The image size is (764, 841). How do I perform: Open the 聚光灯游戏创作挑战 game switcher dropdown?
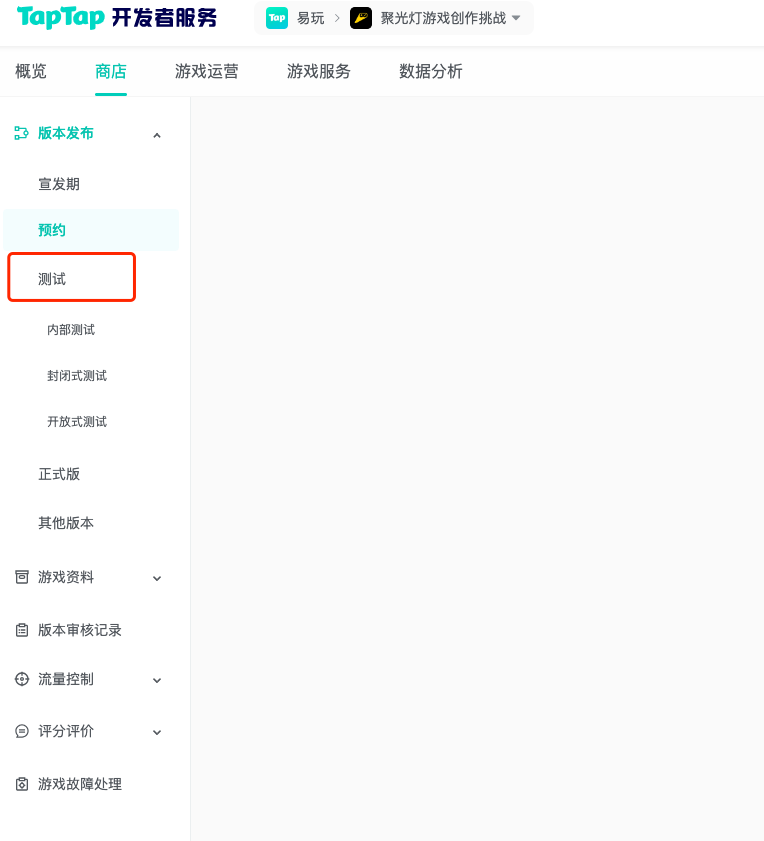[516, 18]
